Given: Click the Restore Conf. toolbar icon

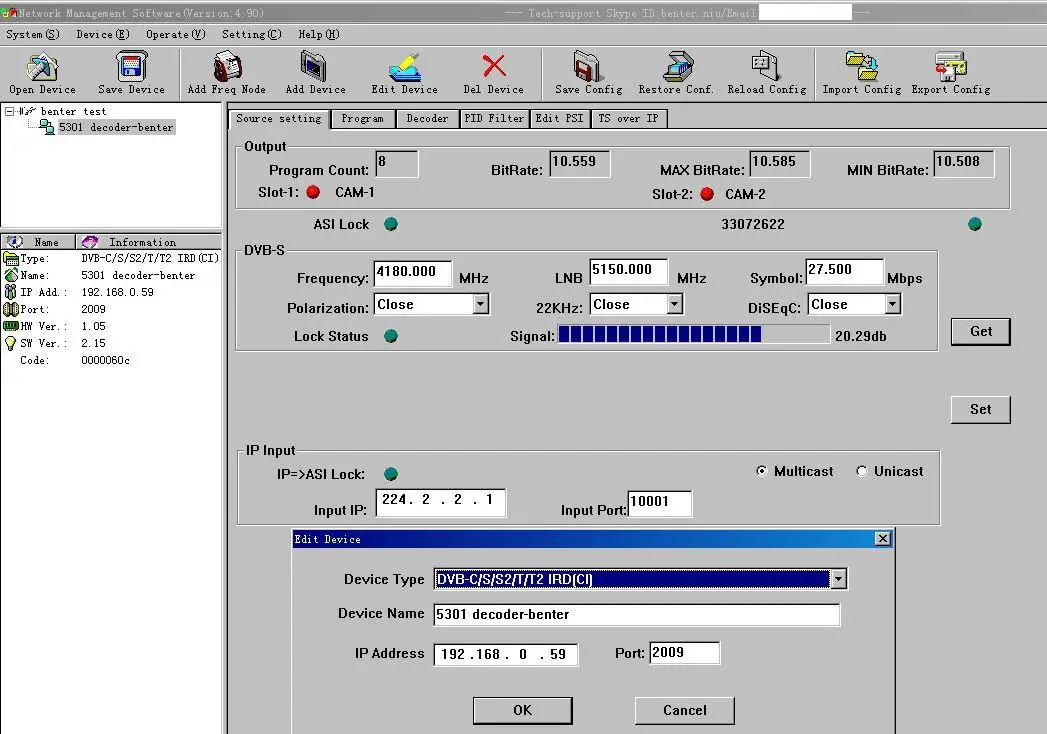Looking at the screenshot, I should click(676, 68).
